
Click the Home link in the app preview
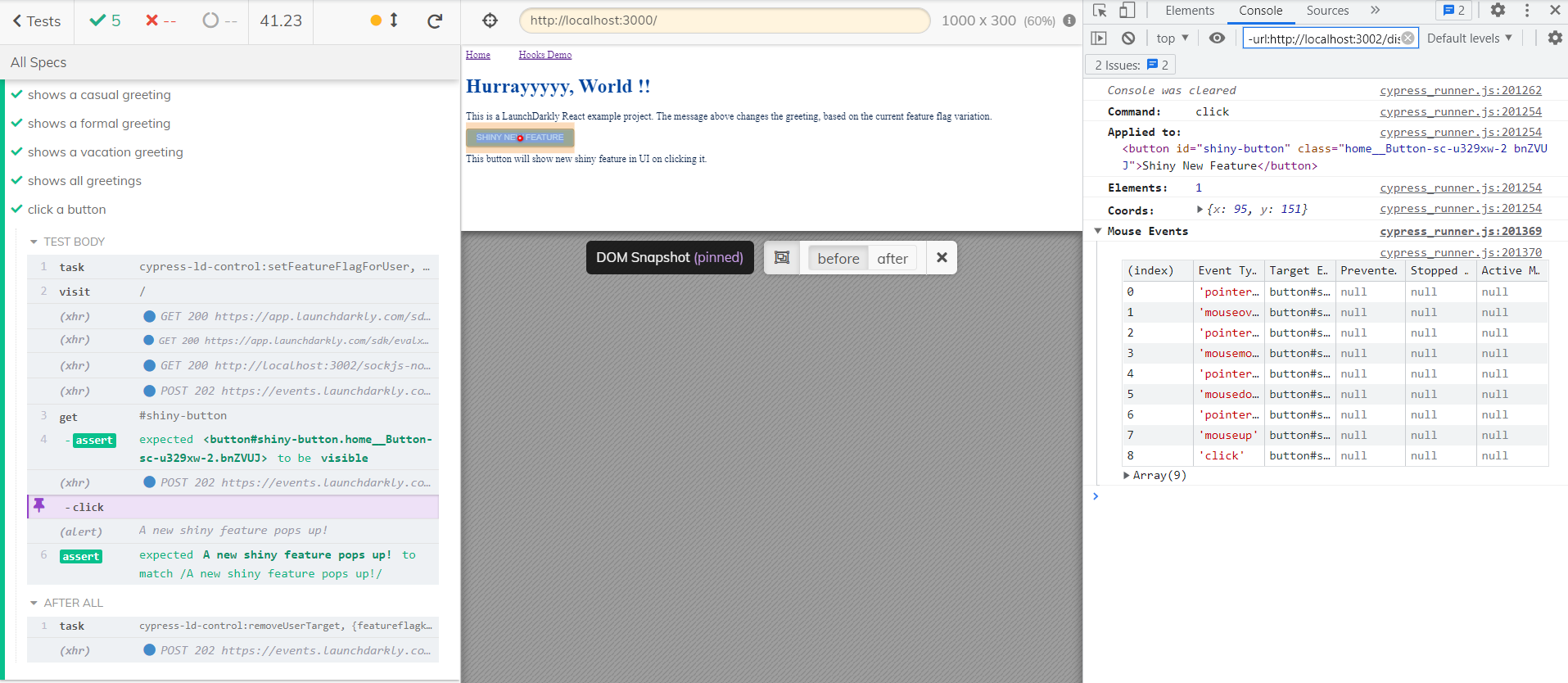(x=478, y=55)
